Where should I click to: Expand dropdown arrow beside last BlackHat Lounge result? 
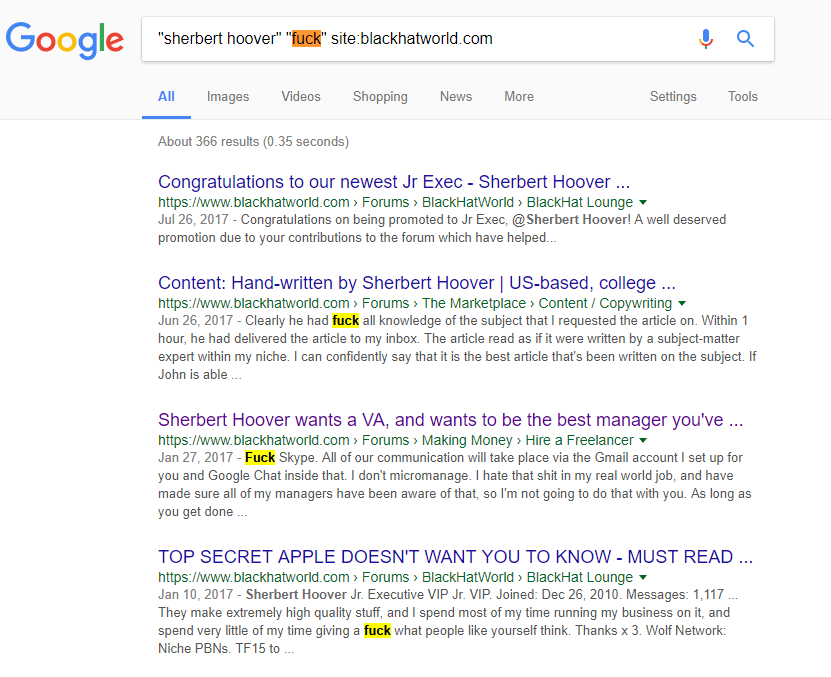[643, 577]
